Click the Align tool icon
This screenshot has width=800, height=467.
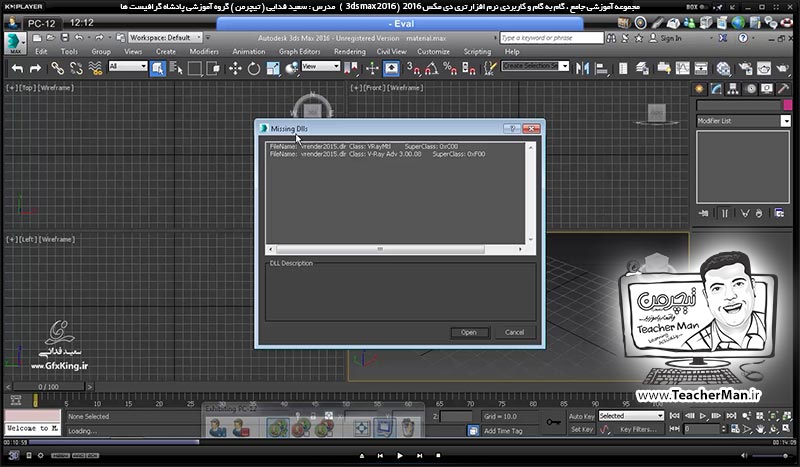coord(602,68)
